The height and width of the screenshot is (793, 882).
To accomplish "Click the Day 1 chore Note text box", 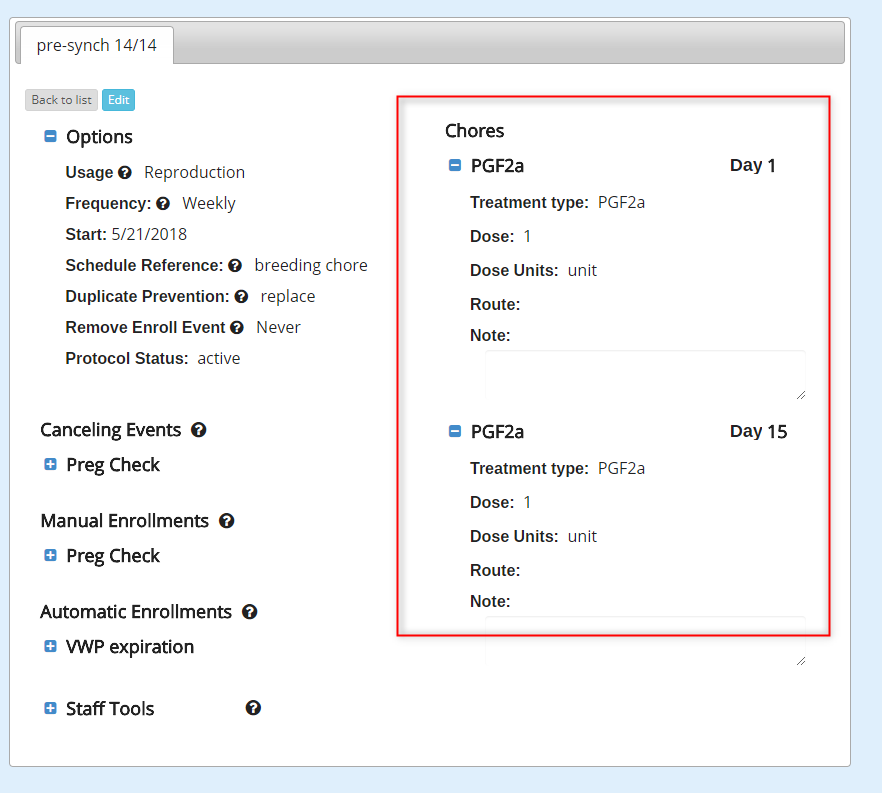I will click(x=645, y=375).
